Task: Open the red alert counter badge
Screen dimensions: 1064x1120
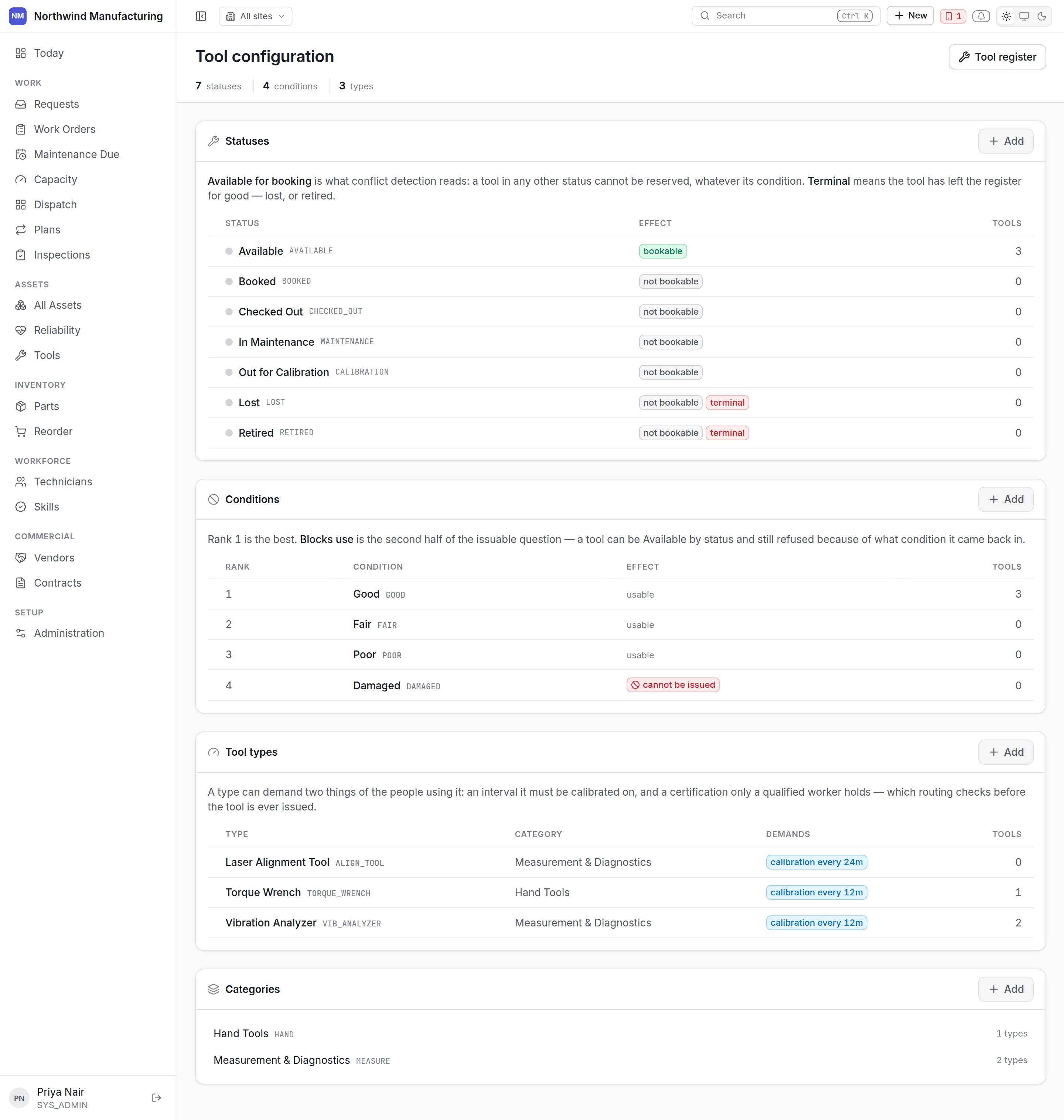Action: [953, 16]
